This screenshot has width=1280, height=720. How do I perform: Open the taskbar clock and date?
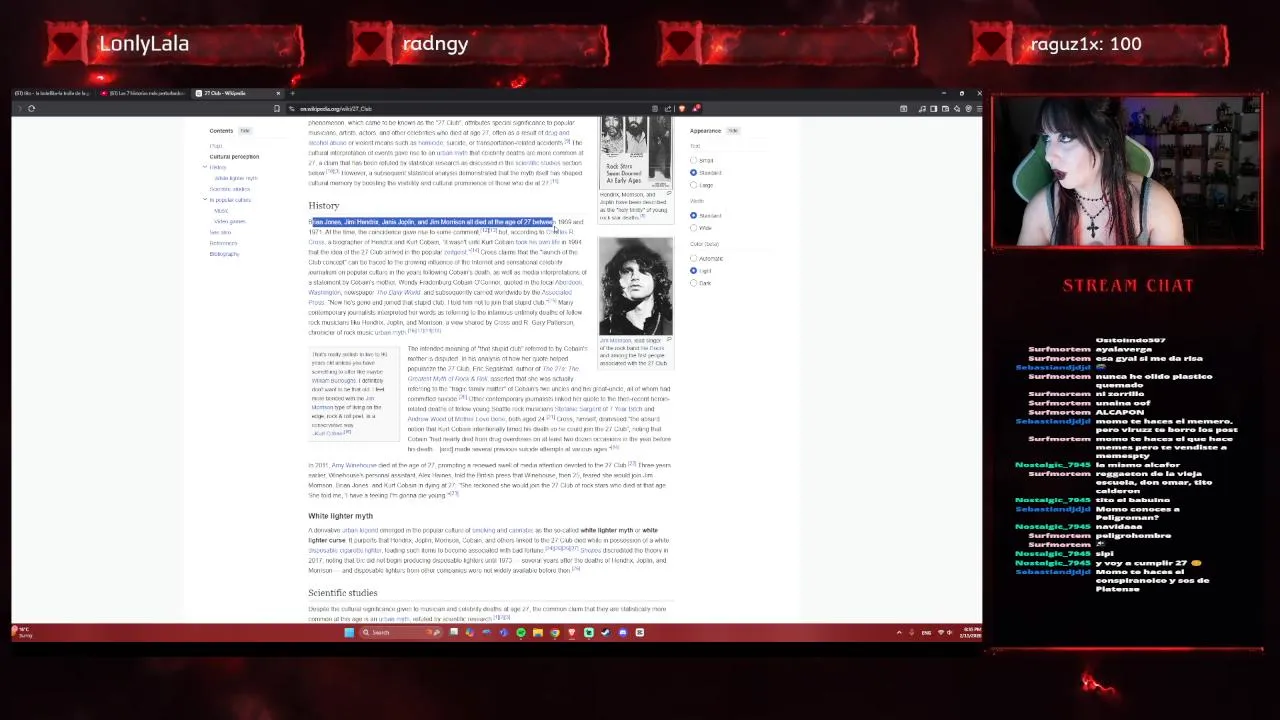click(x=969, y=632)
